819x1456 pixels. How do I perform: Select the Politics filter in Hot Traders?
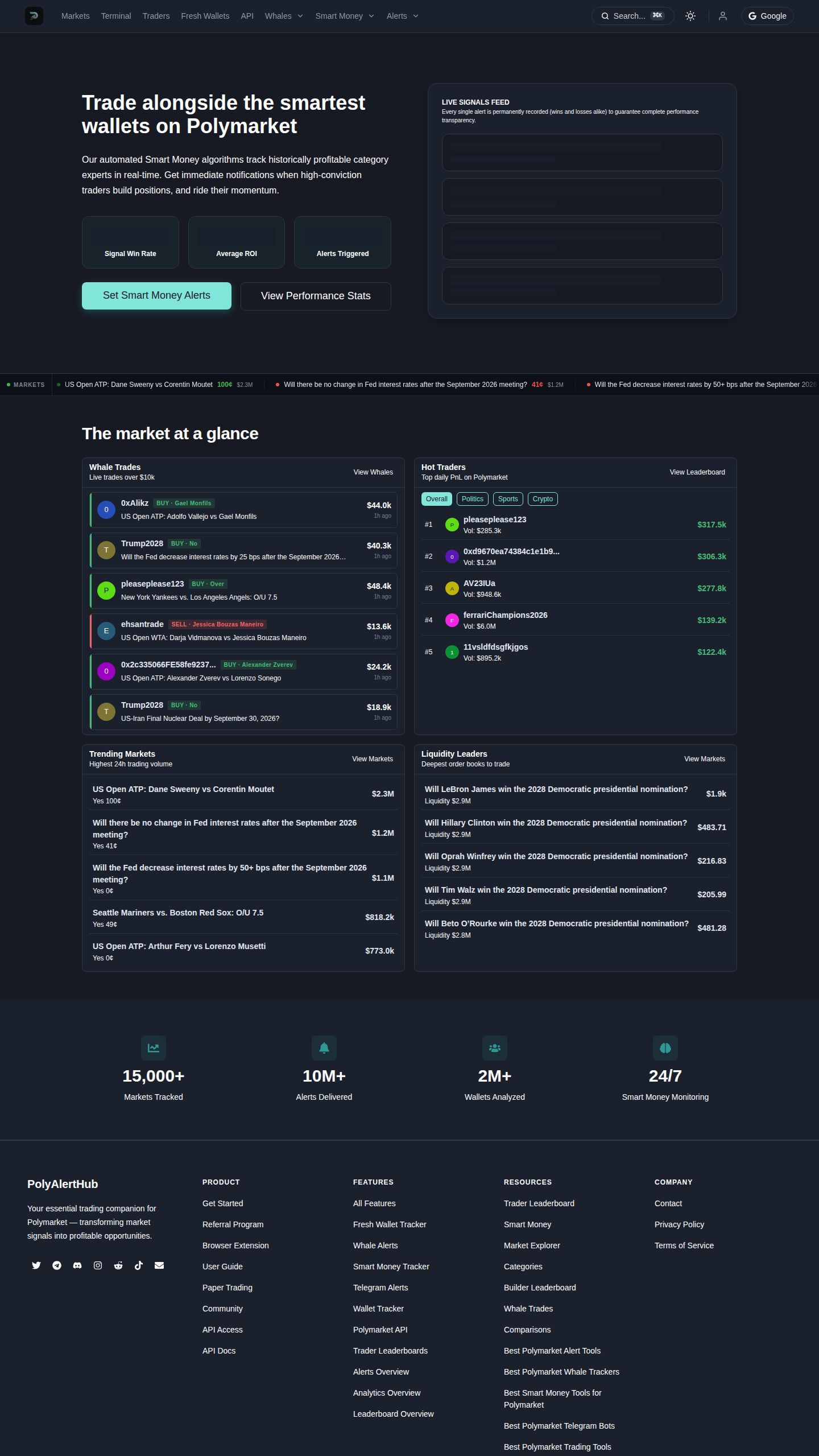[x=473, y=499]
